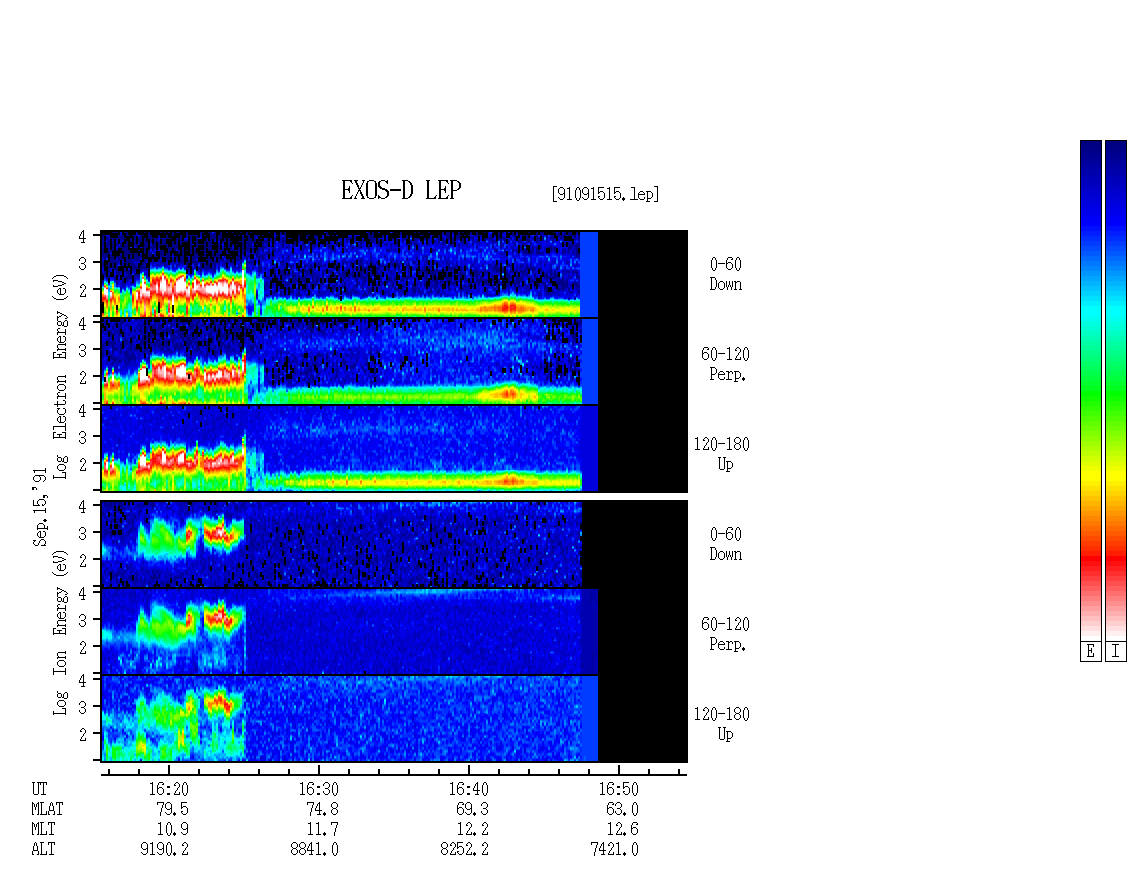Screen dimensions: 1130x875
Task: Click the ALT value 8841.0
Action: (x=314, y=850)
